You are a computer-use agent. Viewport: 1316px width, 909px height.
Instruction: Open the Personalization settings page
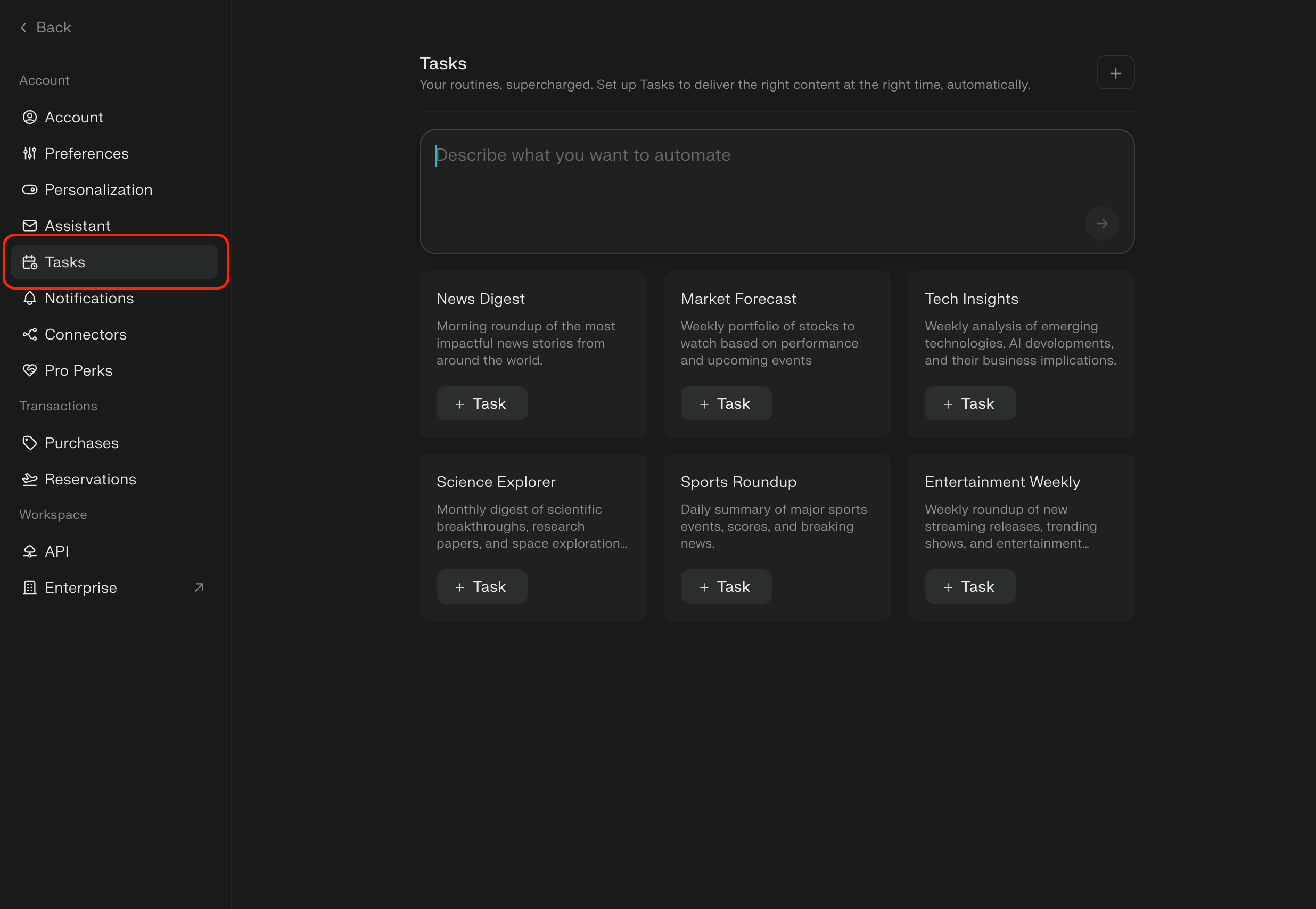98,189
